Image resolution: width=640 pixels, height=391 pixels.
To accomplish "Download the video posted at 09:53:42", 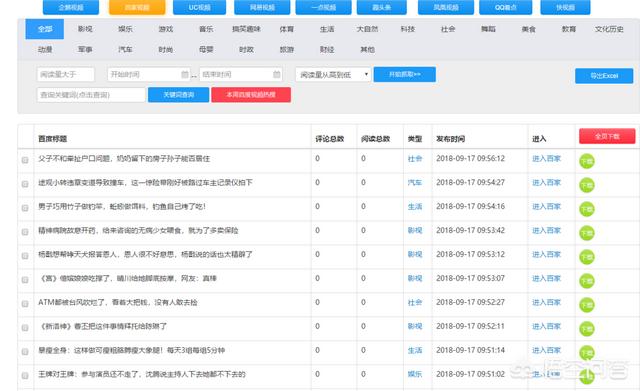I will coord(587,233).
